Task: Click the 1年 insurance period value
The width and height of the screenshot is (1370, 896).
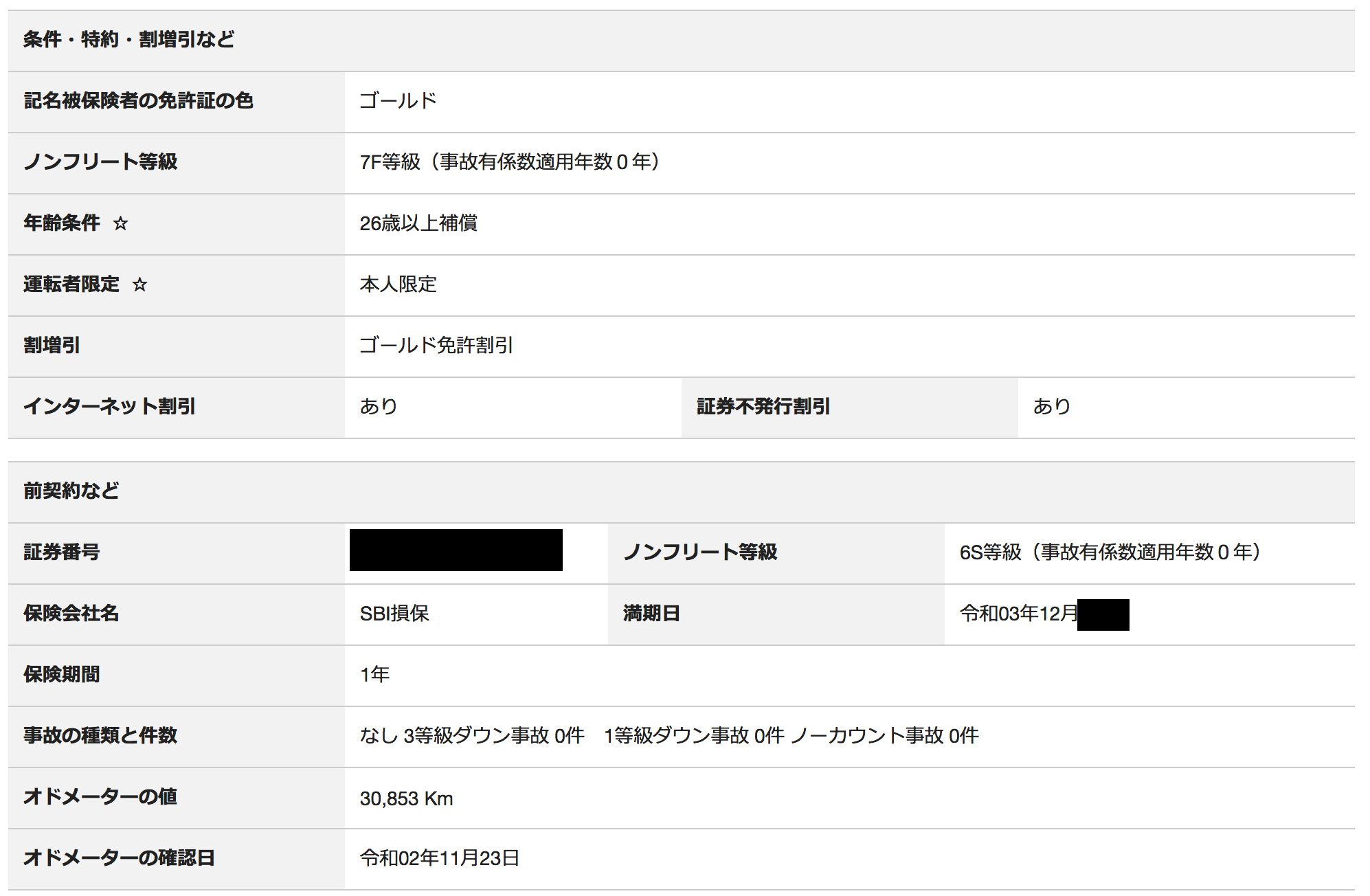Action: click(x=374, y=675)
